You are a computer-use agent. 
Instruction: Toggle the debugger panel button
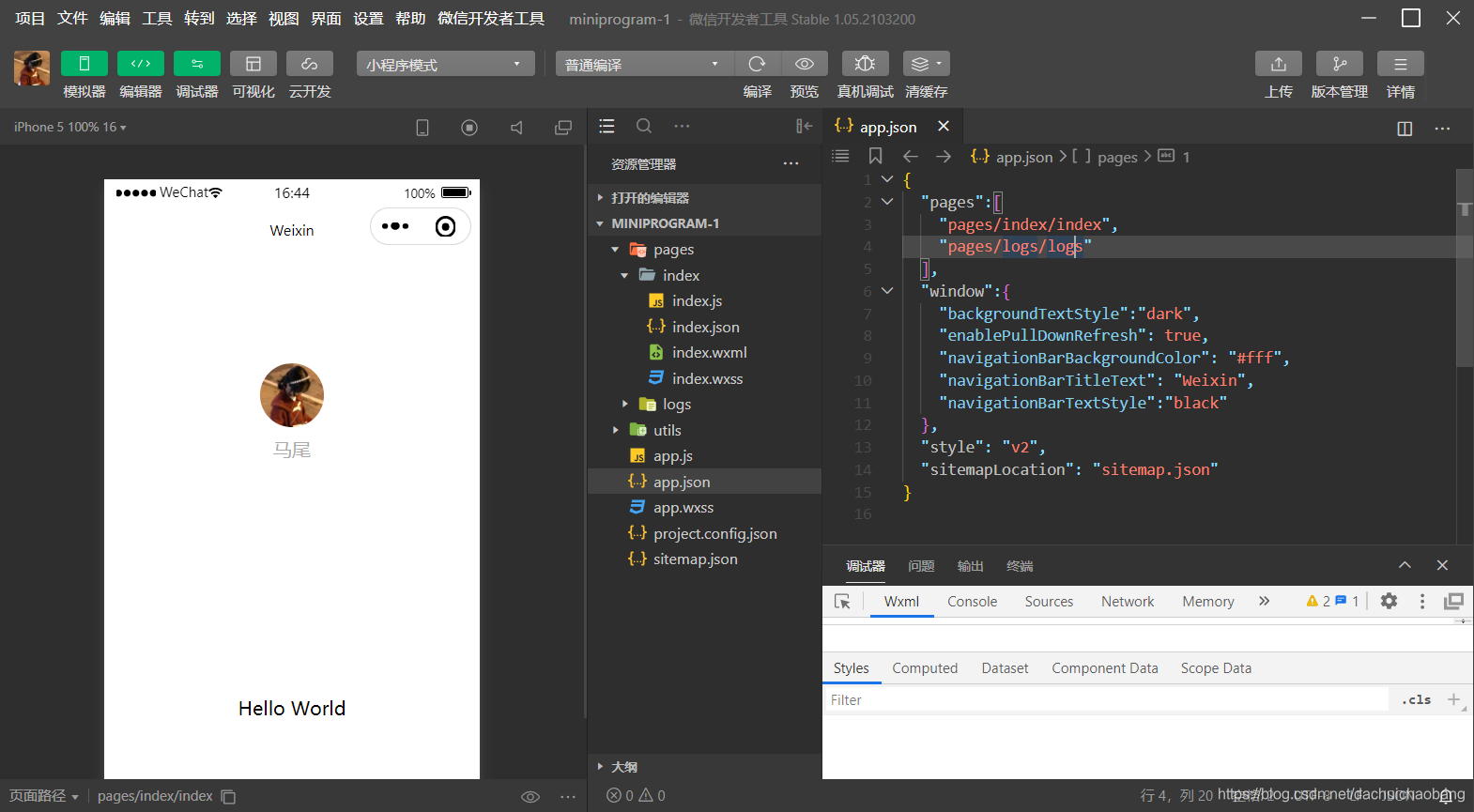(x=197, y=64)
